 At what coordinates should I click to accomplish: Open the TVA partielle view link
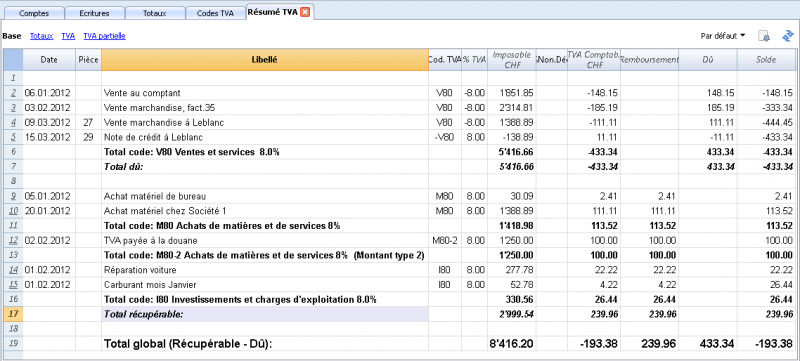105,36
